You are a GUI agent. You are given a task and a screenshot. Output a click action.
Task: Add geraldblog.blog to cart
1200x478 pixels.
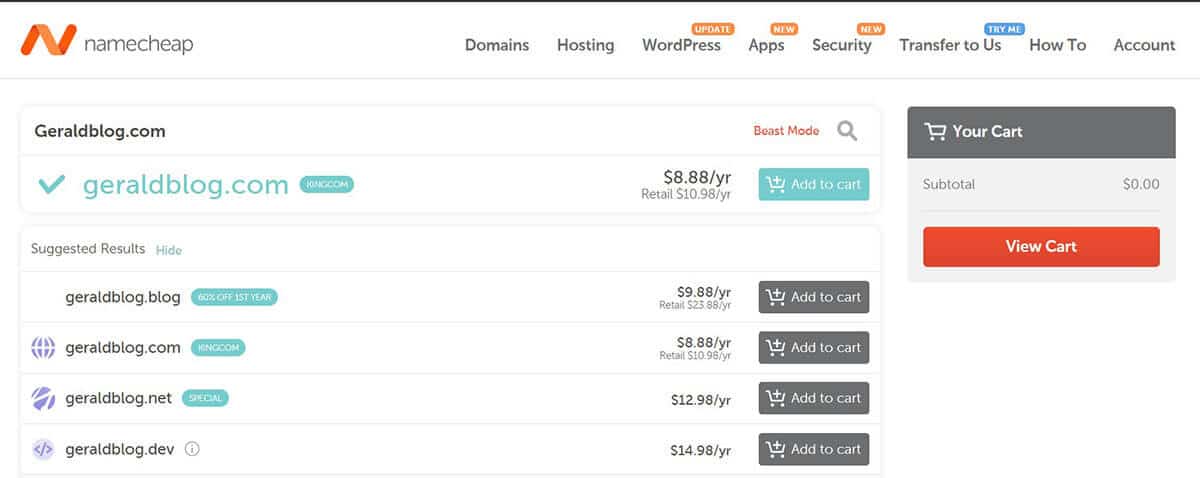point(813,297)
